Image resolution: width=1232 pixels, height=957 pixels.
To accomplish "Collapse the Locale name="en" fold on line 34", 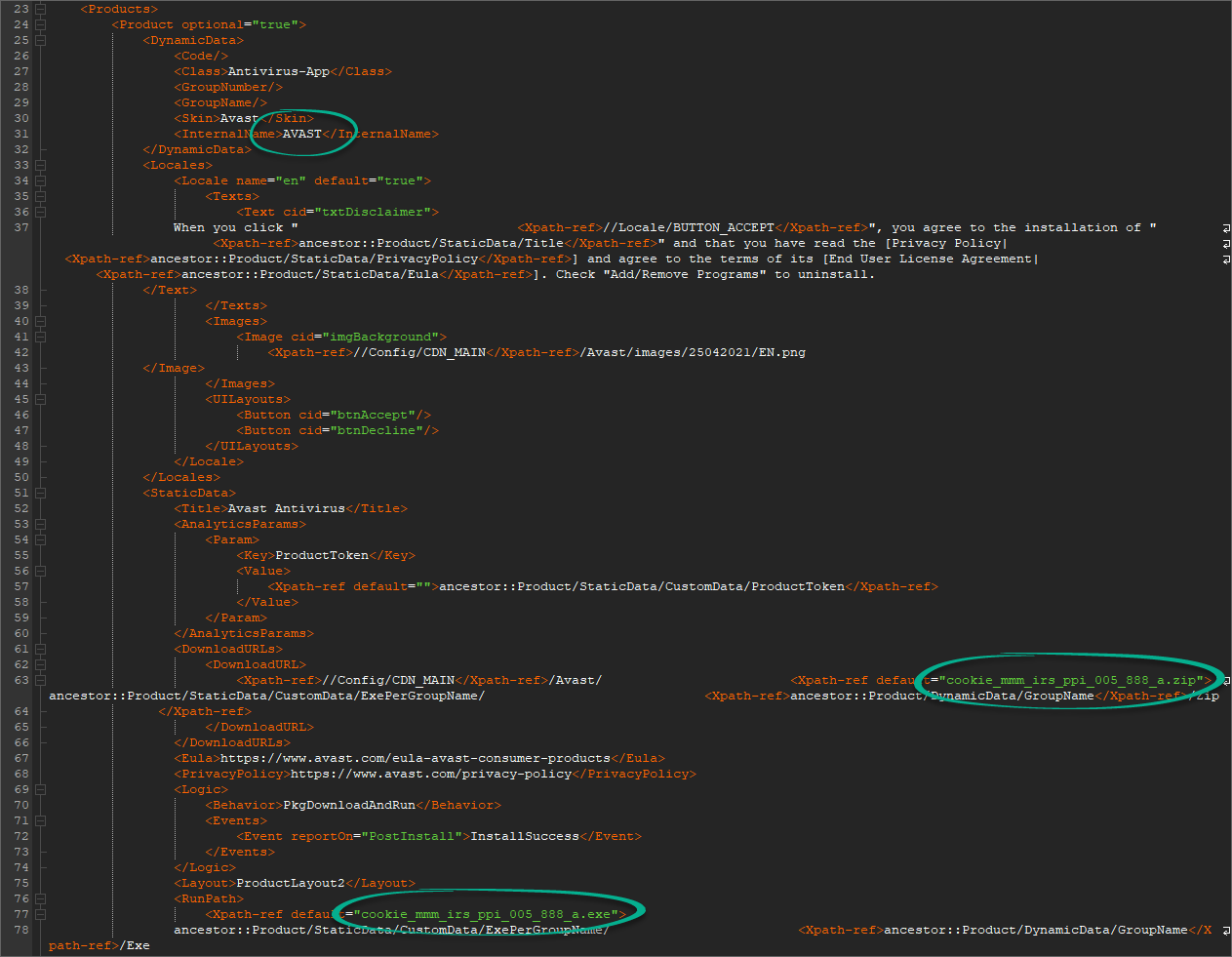I will coord(41,180).
